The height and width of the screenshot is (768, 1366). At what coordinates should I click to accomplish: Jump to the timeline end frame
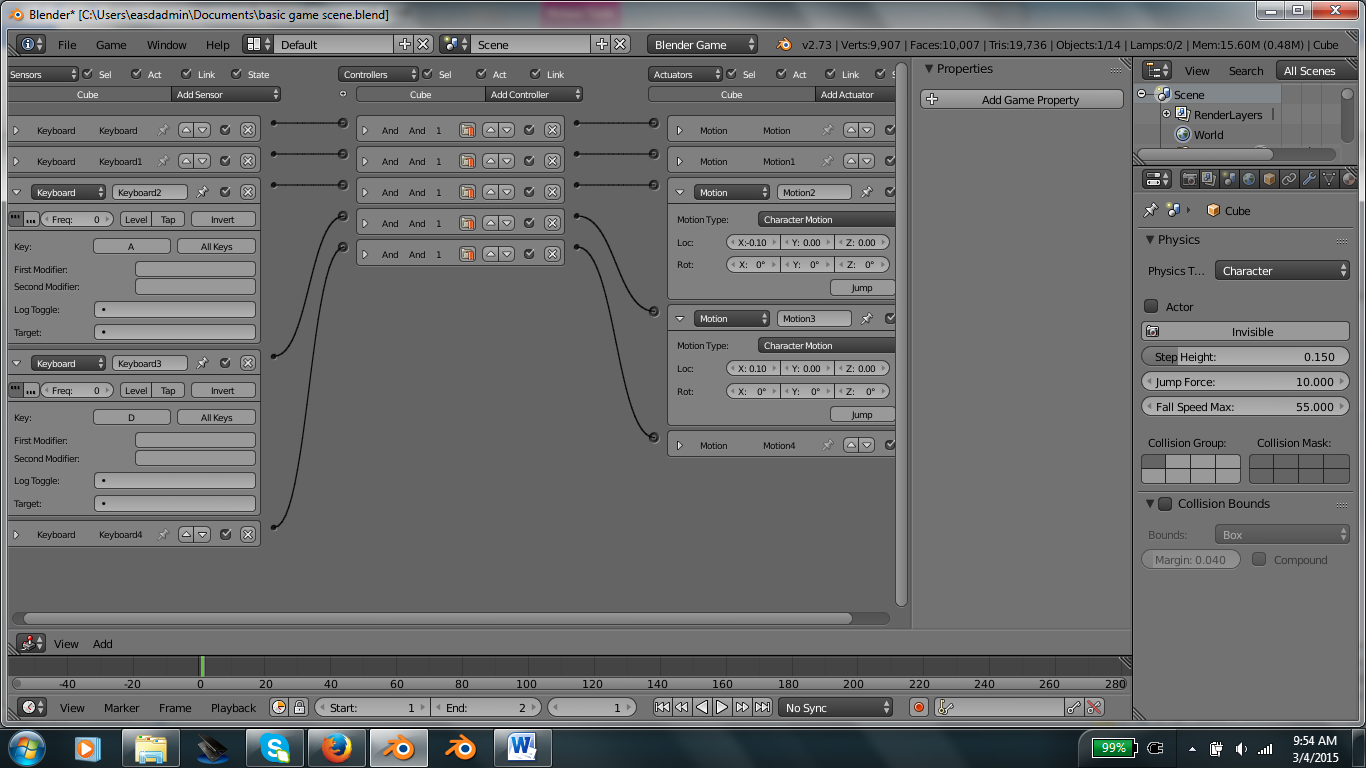[762, 707]
